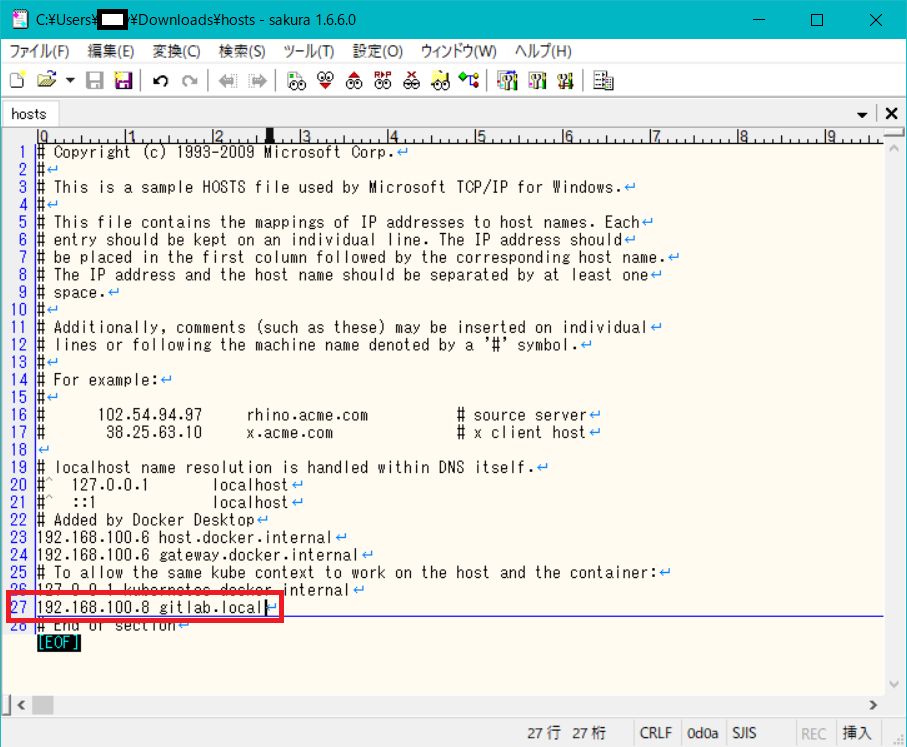Open the ヘルプ(H) menu
The height and width of the screenshot is (747, 907).
(543, 51)
